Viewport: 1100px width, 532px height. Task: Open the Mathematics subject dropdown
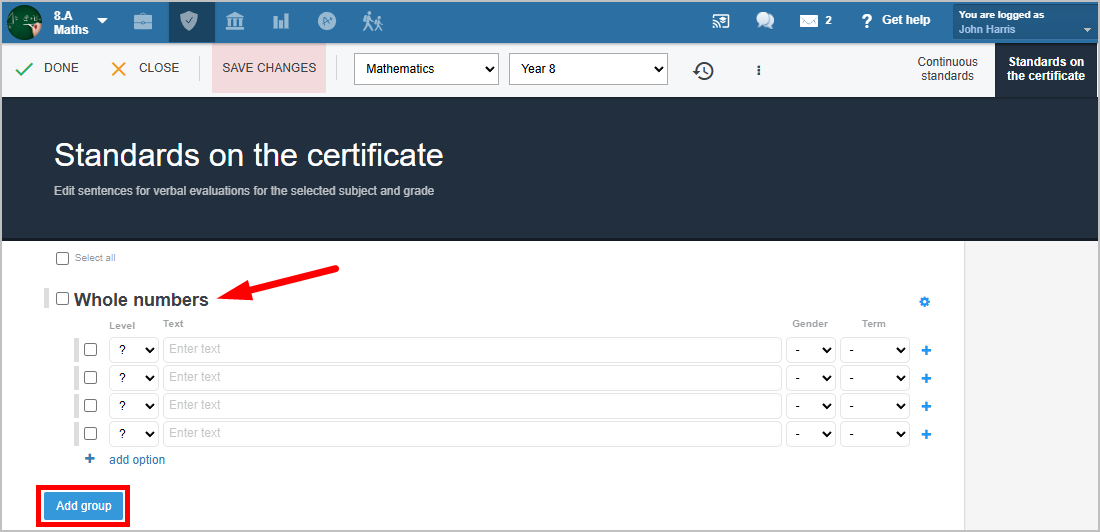point(426,69)
